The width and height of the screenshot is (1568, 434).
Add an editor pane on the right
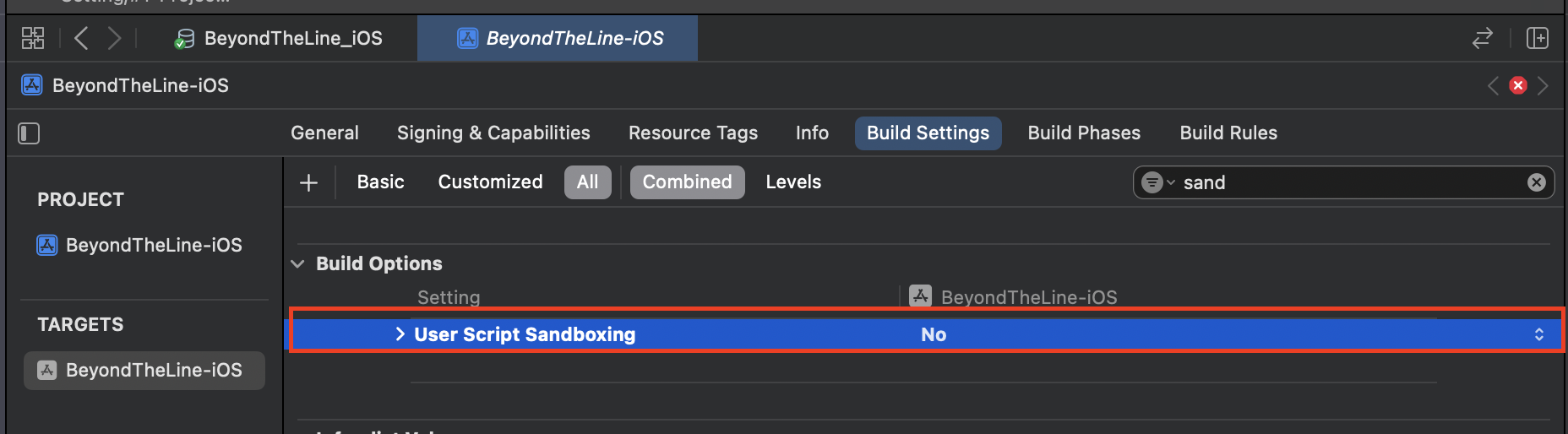(1538, 38)
